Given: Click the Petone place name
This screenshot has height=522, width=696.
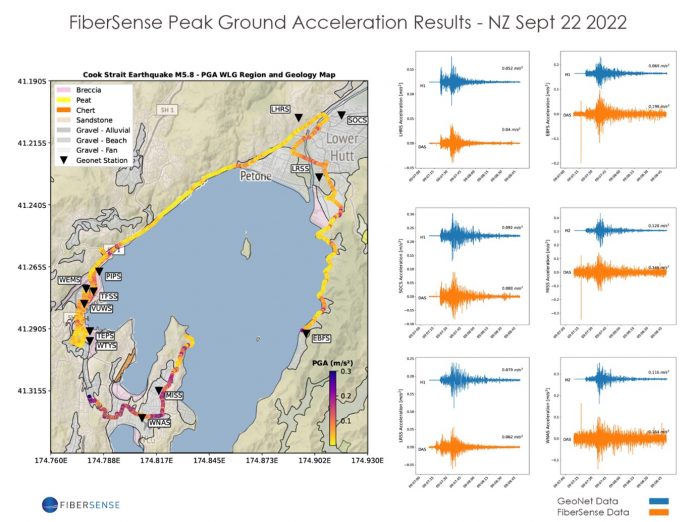Looking at the screenshot, I should (256, 176).
